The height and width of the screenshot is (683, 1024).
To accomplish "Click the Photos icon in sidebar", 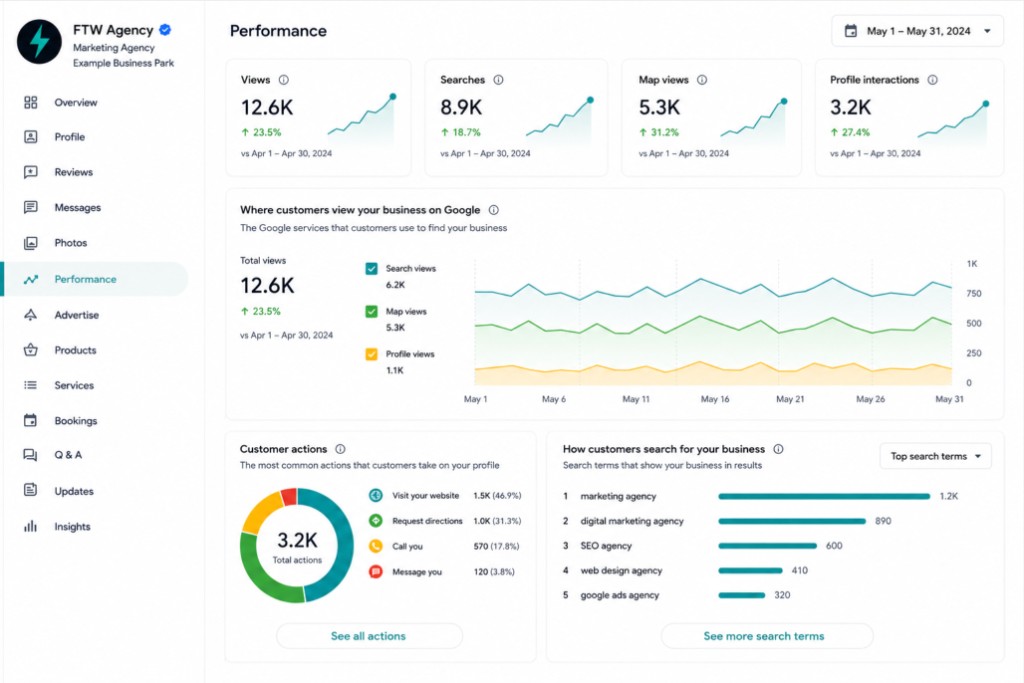I will [x=31, y=243].
